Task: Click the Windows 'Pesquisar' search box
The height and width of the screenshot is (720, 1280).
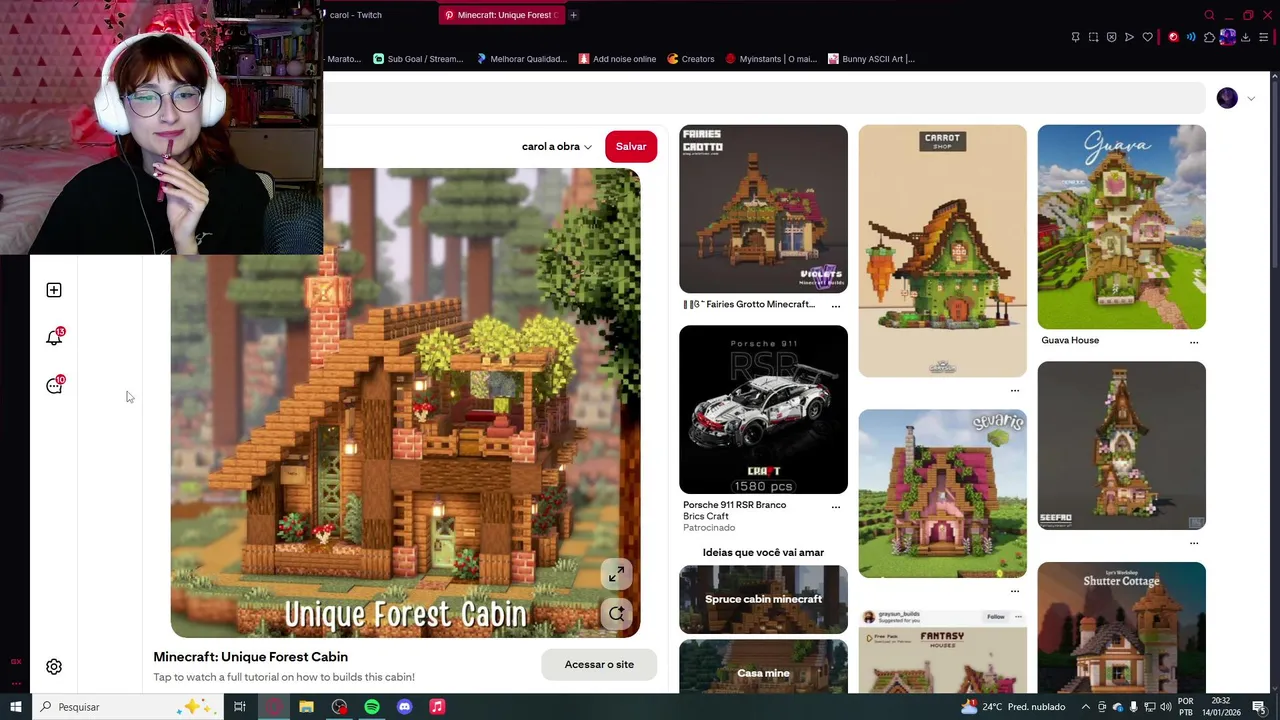Action: (x=128, y=707)
